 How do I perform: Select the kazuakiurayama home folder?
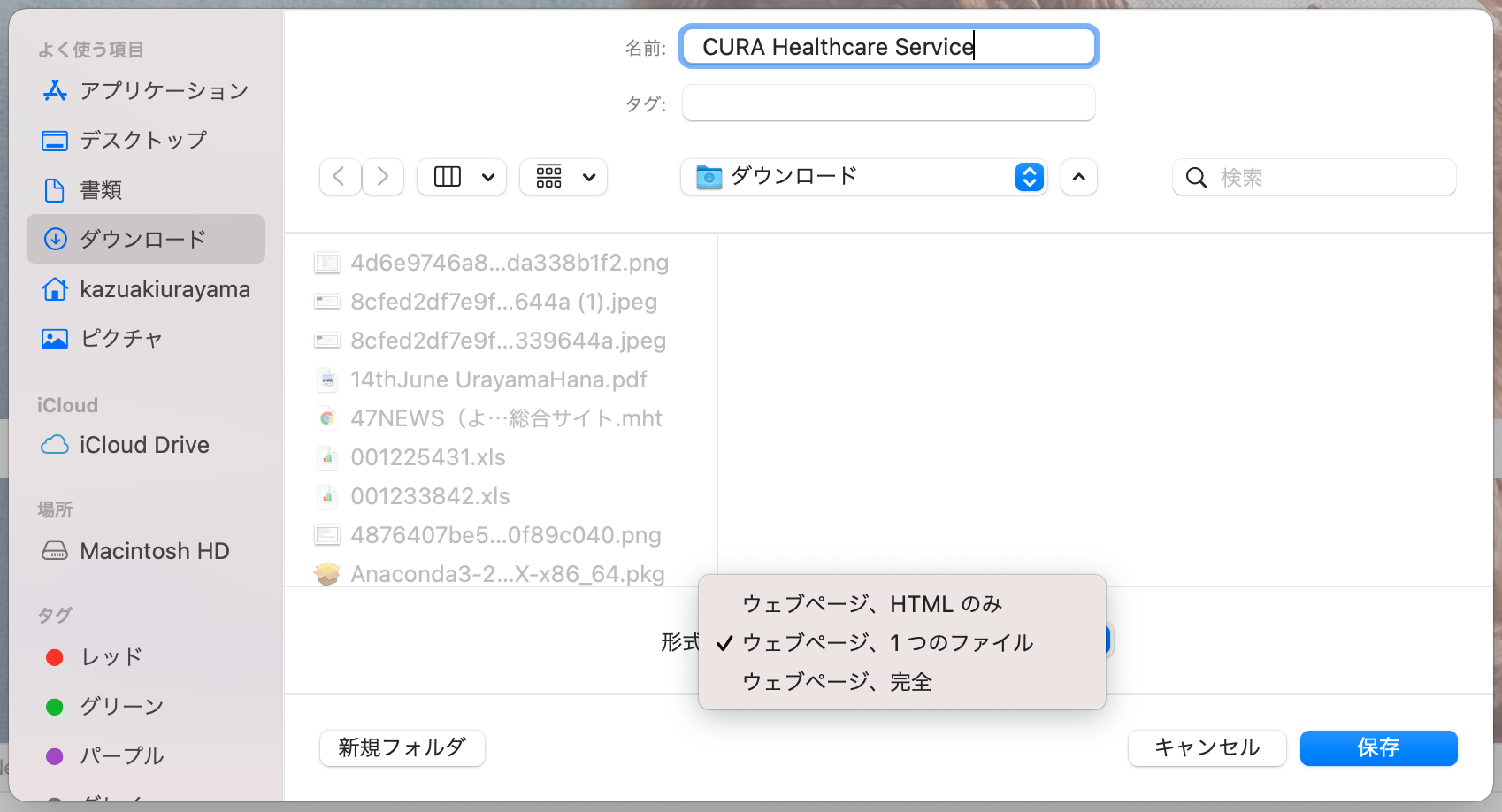point(165,288)
